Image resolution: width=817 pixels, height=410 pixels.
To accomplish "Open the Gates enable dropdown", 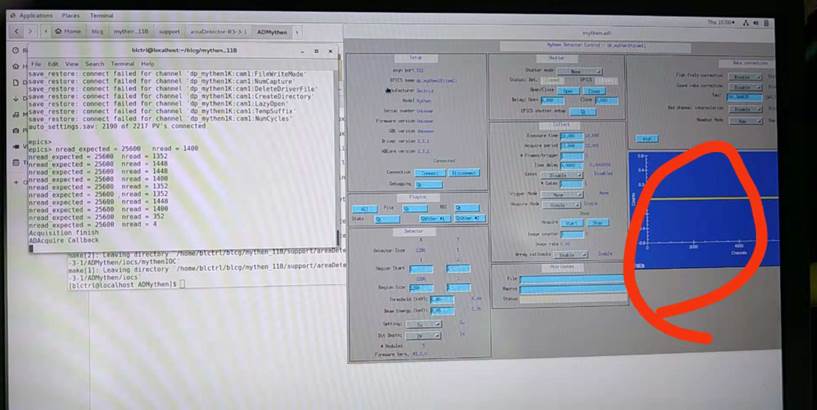I will pos(561,175).
